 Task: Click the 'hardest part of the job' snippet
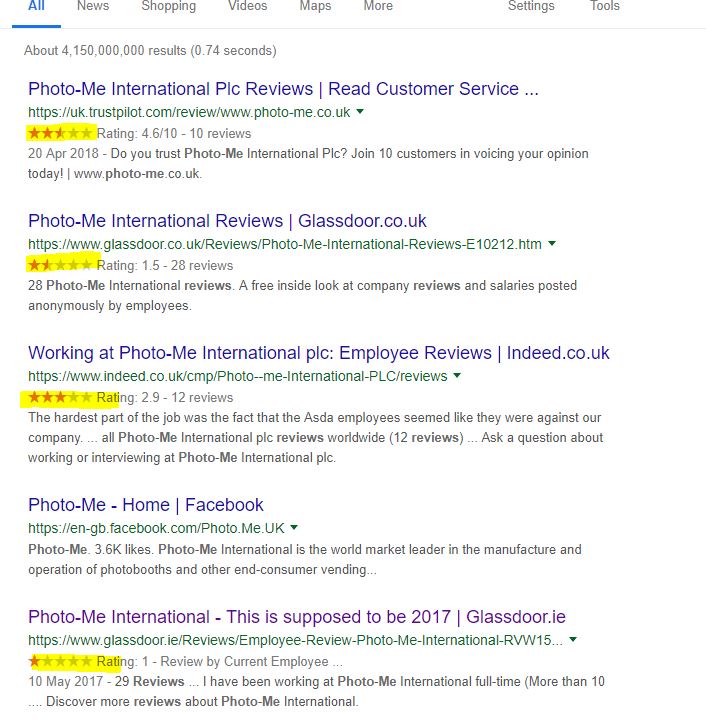(315, 438)
